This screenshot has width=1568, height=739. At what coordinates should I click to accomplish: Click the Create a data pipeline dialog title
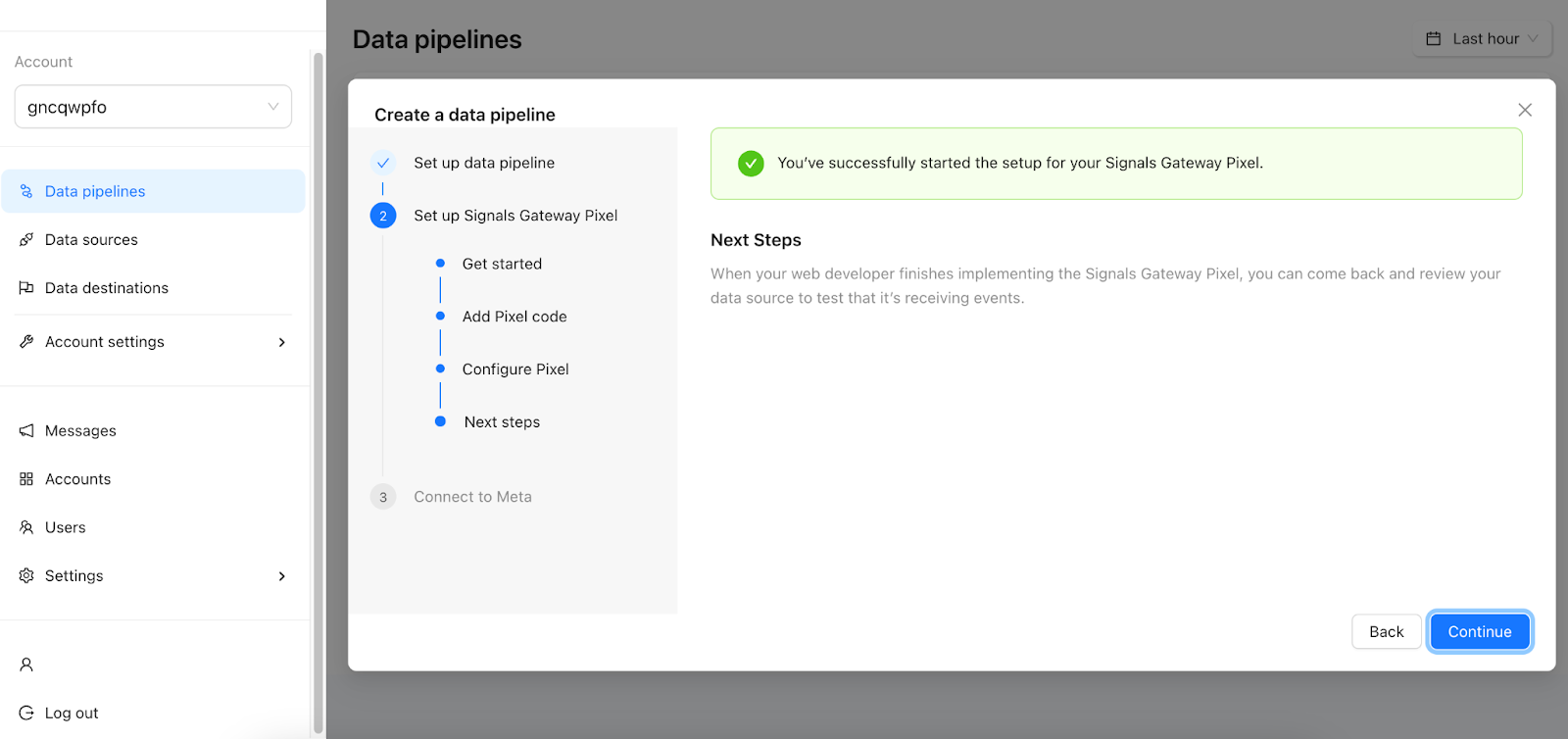465,115
